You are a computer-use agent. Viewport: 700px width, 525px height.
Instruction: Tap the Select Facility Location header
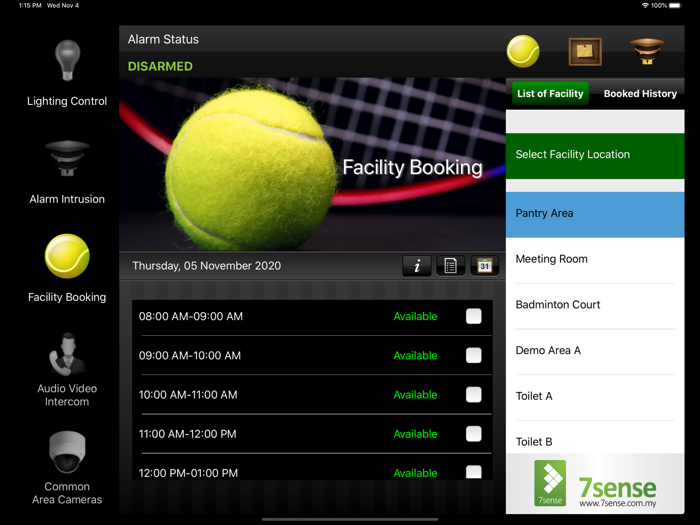[595, 156]
